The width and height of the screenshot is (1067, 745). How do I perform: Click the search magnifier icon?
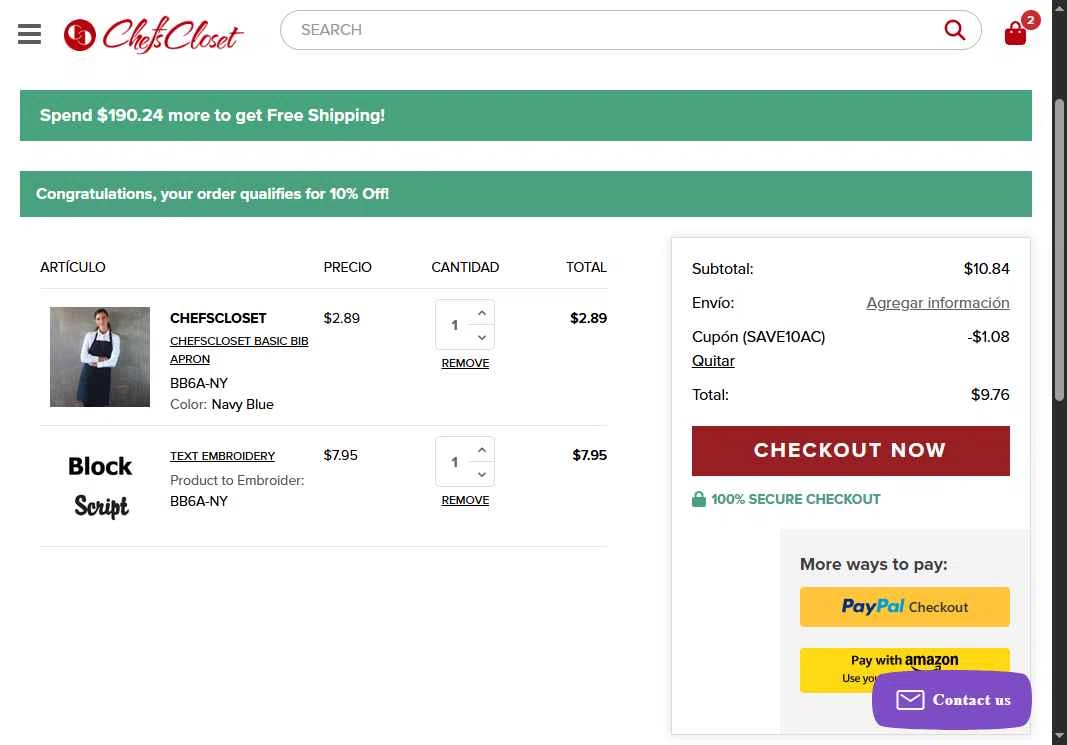point(955,30)
